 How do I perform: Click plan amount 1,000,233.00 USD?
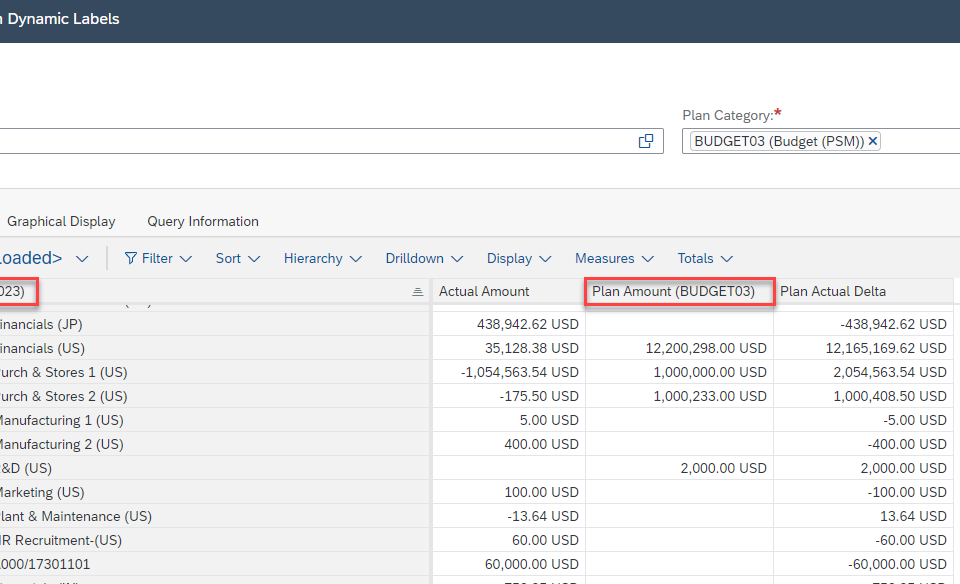click(710, 396)
